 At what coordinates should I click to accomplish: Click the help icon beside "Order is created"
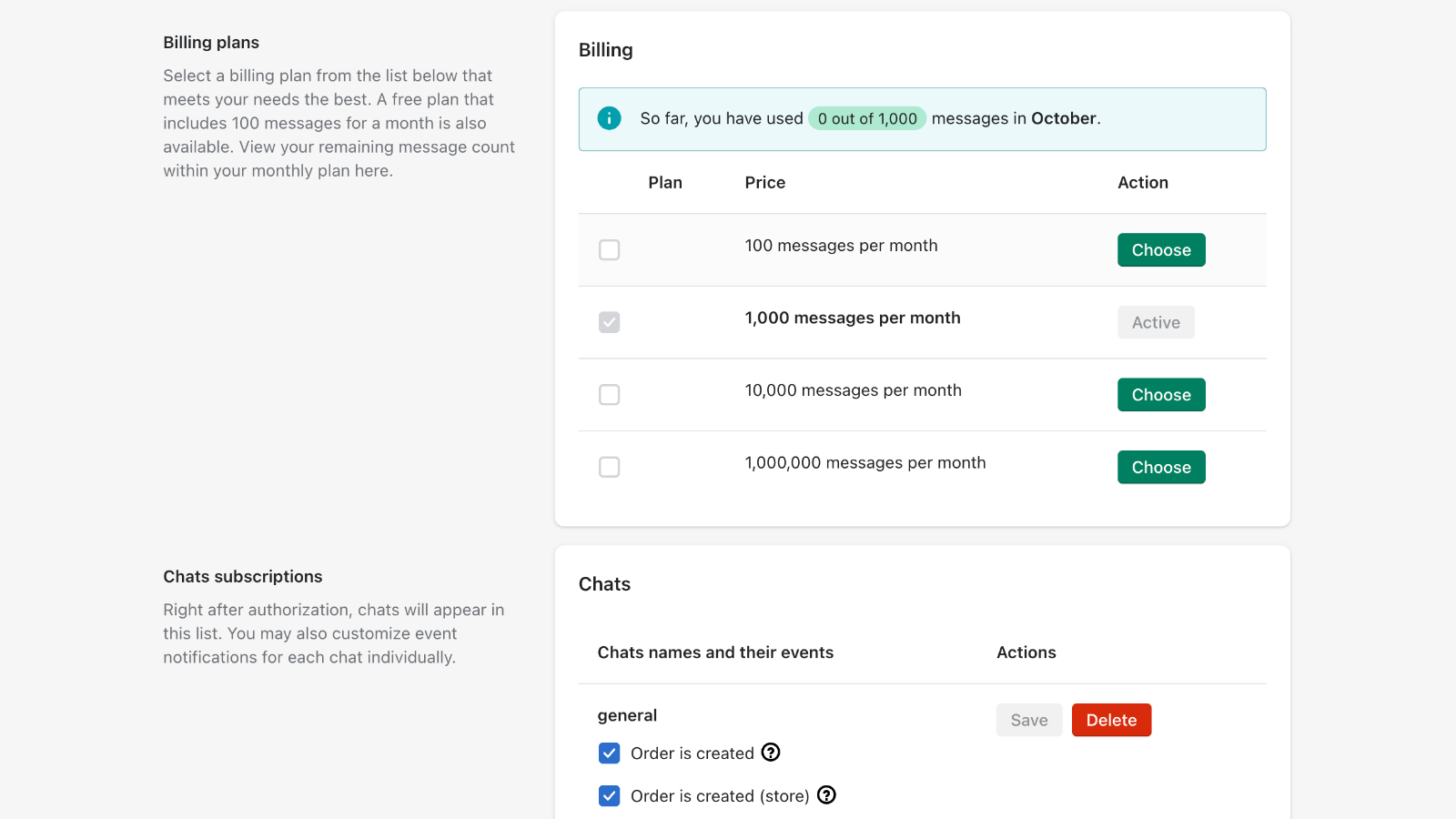coord(770,753)
